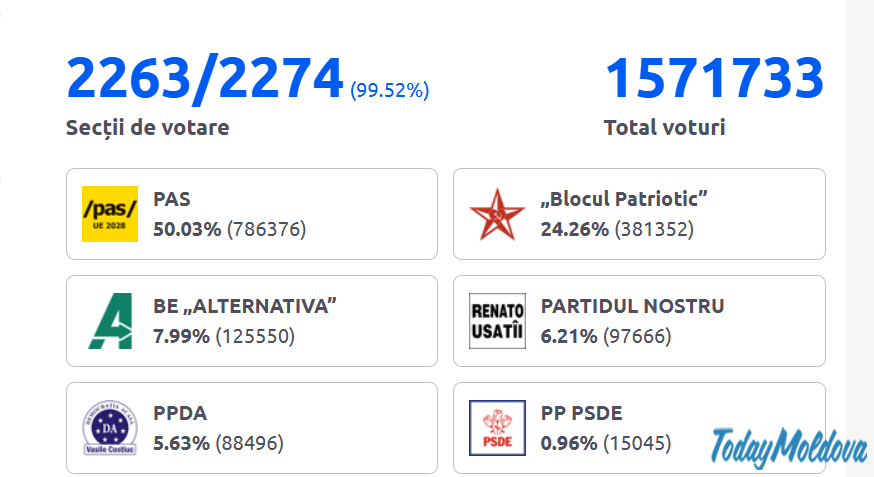Click the 2263/2274 polling stations counter
The image size is (874, 477).
(205, 79)
